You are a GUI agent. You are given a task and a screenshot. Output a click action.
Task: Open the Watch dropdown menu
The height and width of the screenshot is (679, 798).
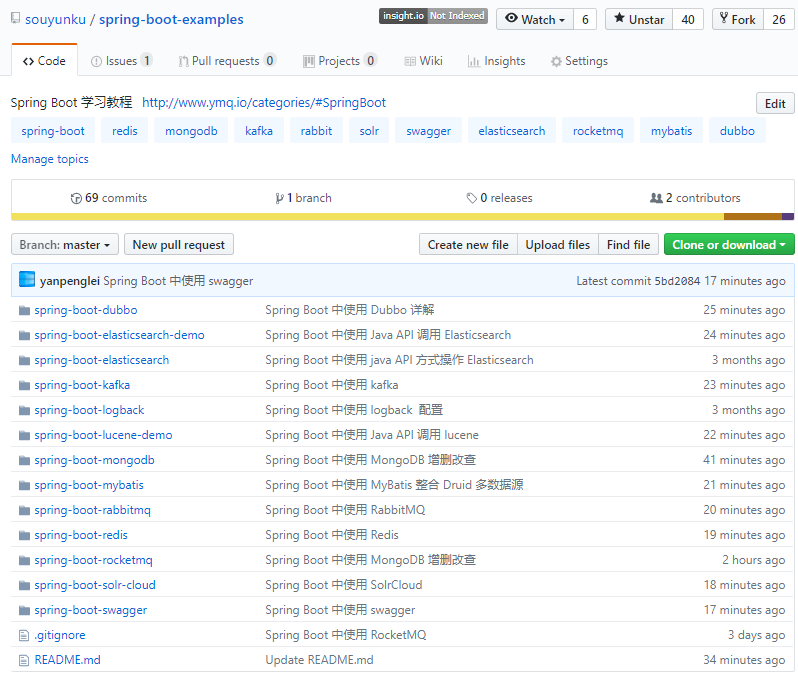[x=535, y=19]
